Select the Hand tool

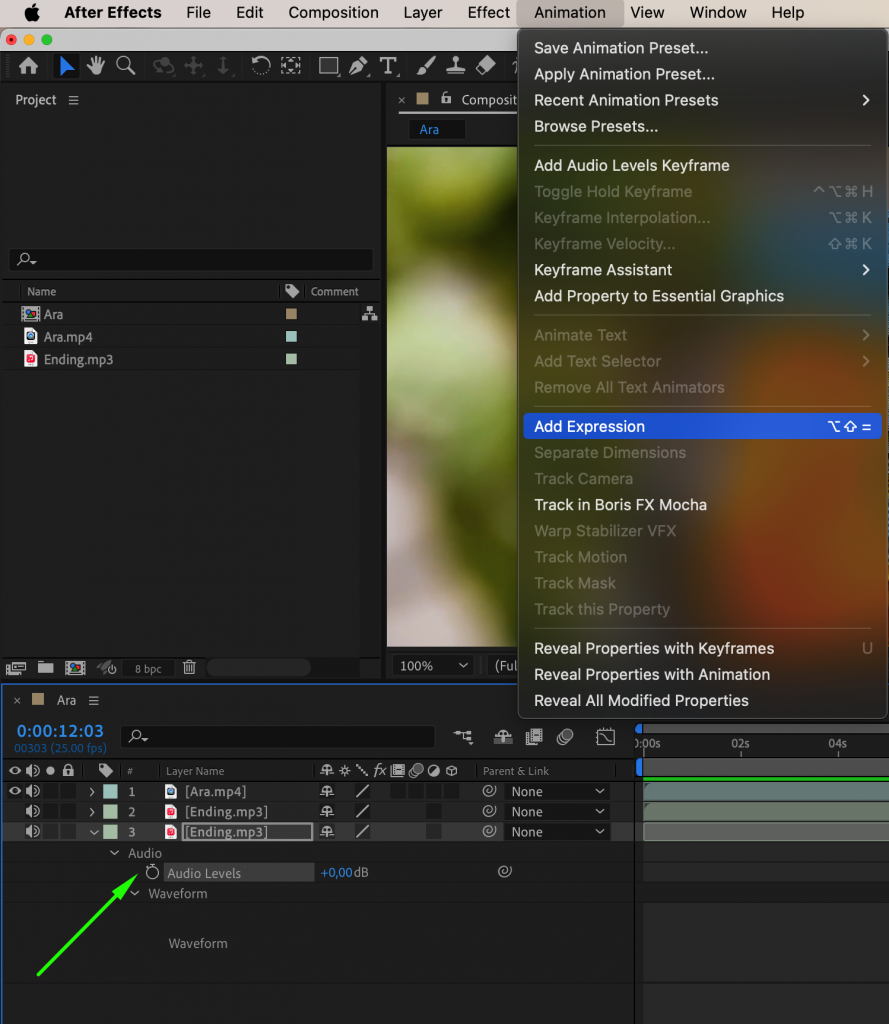(95, 65)
